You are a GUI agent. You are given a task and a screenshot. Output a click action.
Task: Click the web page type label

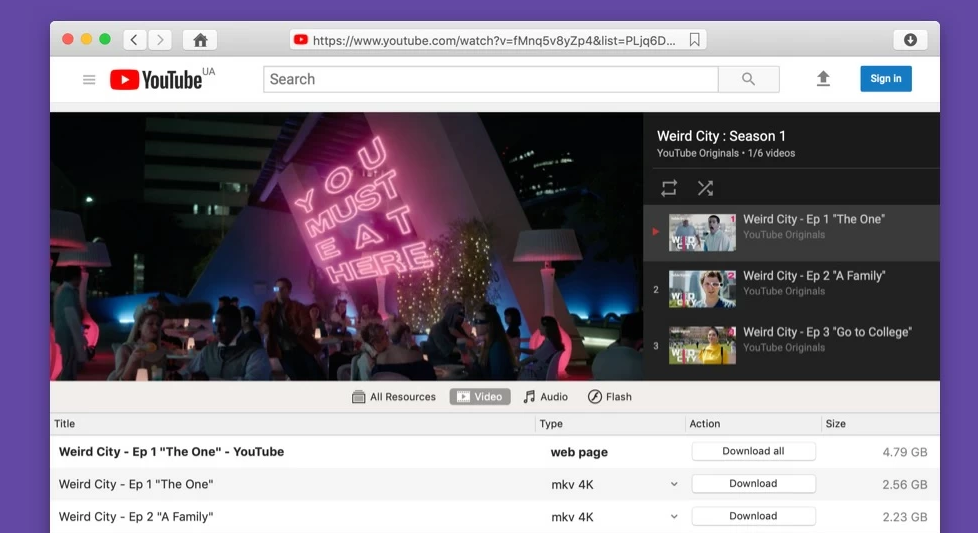(579, 453)
